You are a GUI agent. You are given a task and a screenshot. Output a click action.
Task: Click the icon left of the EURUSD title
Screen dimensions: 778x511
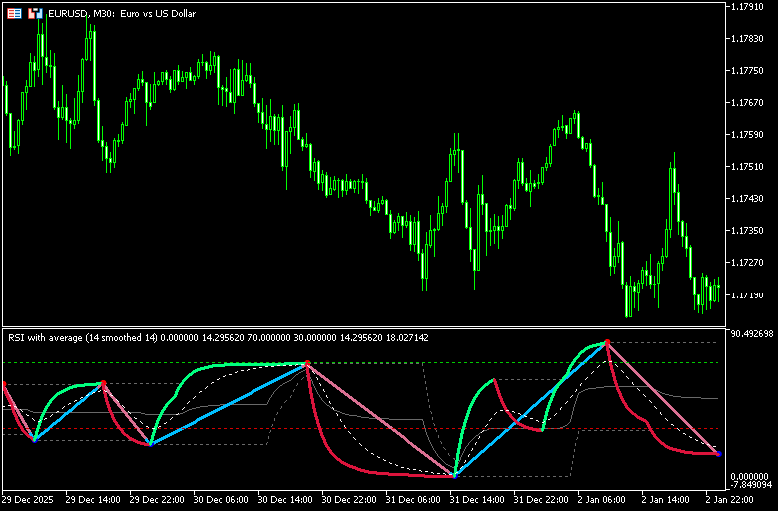(35, 14)
